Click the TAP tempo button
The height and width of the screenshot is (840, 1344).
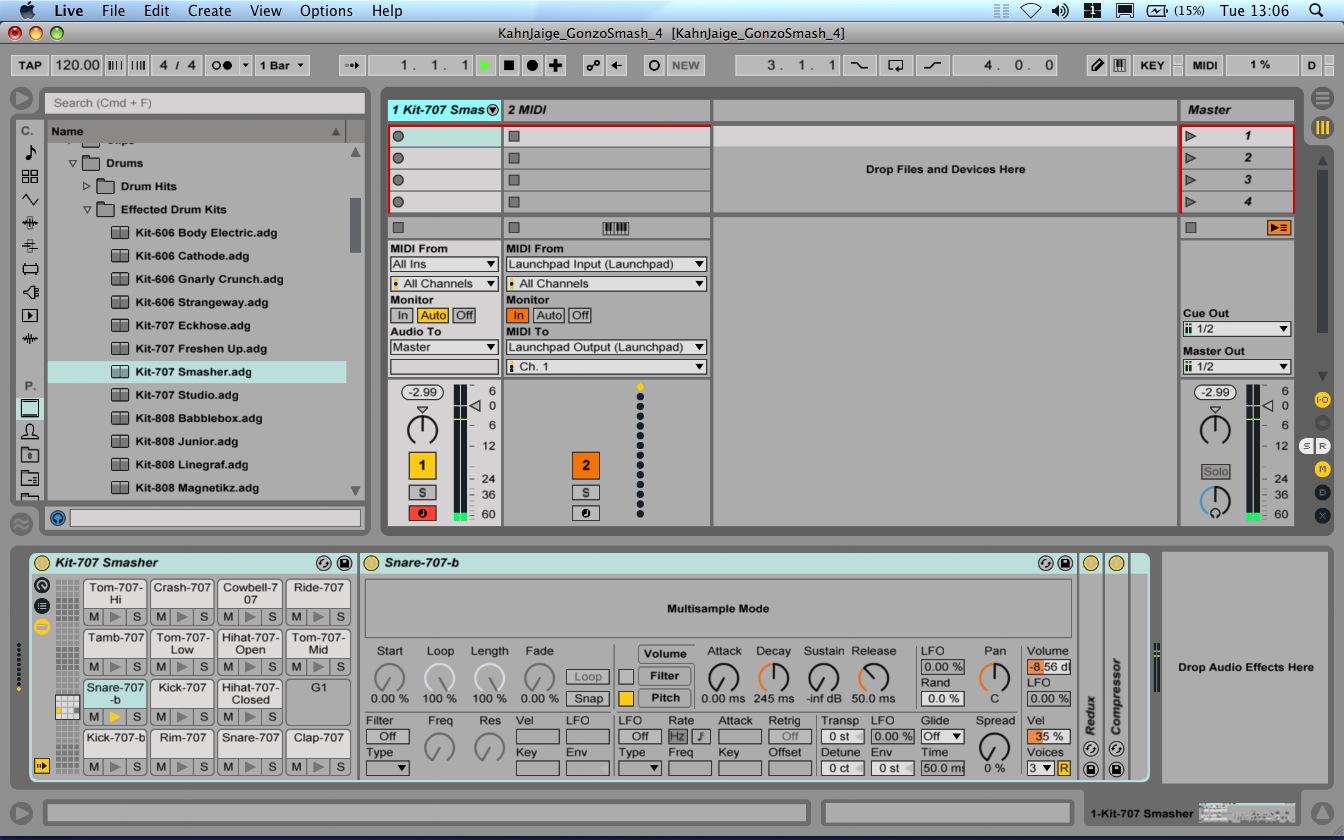pos(30,65)
